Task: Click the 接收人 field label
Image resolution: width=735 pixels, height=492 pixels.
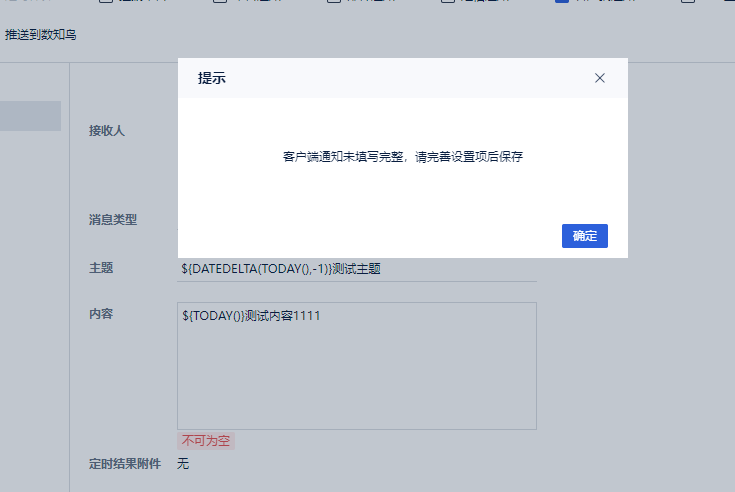Action: pos(107,131)
